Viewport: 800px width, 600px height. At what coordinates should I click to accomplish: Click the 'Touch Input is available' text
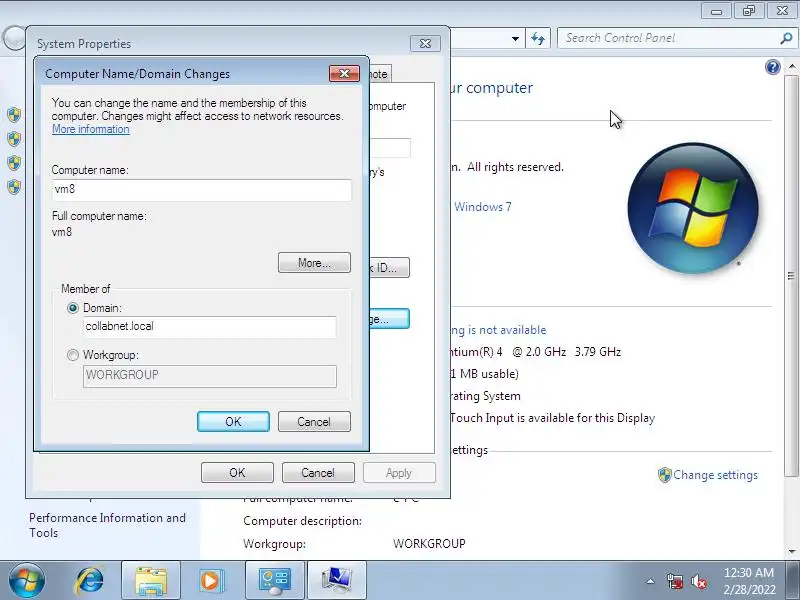[x=553, y=418]
